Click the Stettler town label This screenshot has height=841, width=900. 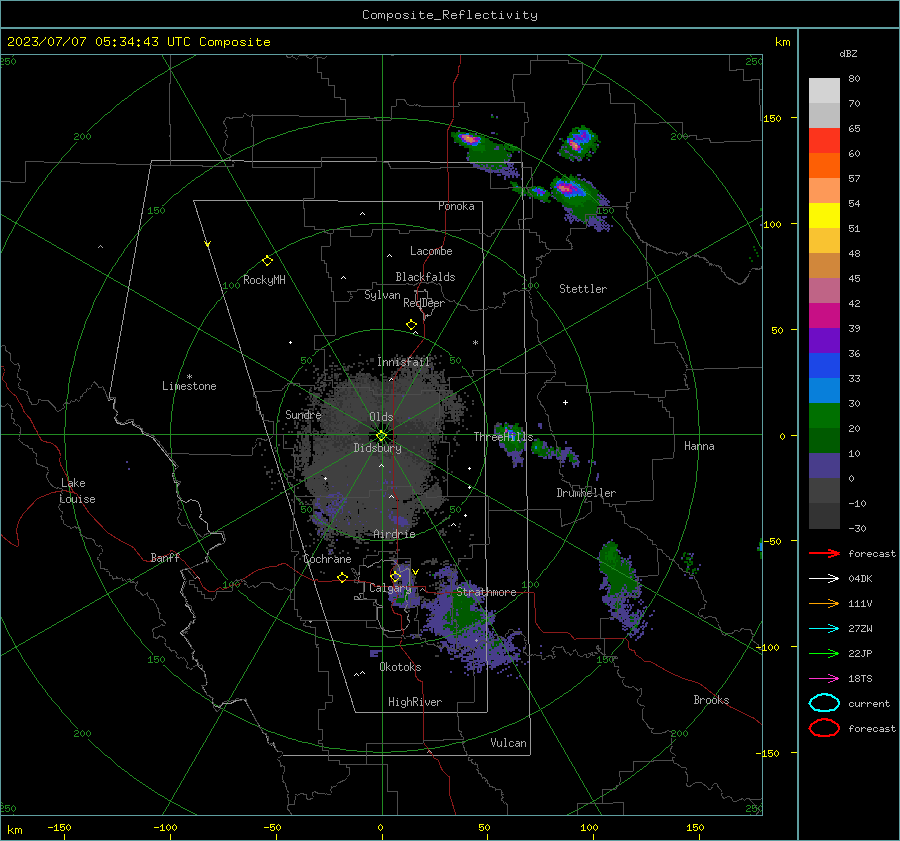coord(583,289)
